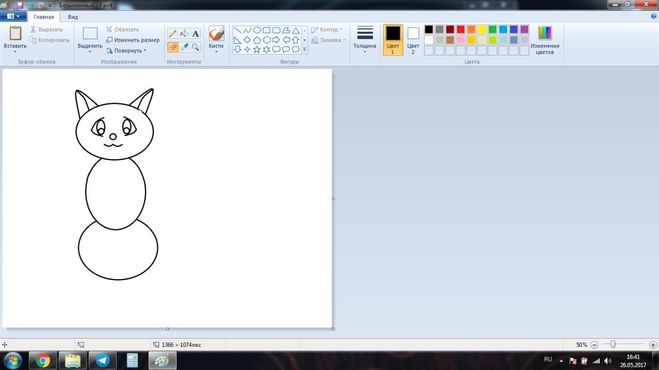Choose the Five-point star shape
Image resolution: width=659 pixels, height=370 pixels.
(257, 49)
